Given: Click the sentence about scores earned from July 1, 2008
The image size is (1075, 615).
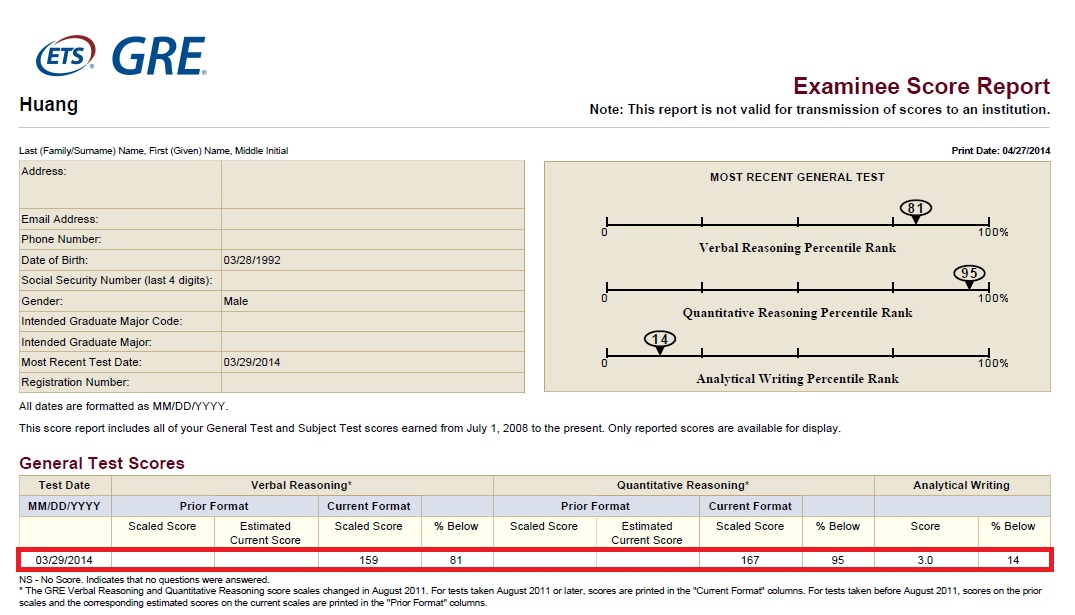Looking at the screenshot, I should tap(430, 428).
